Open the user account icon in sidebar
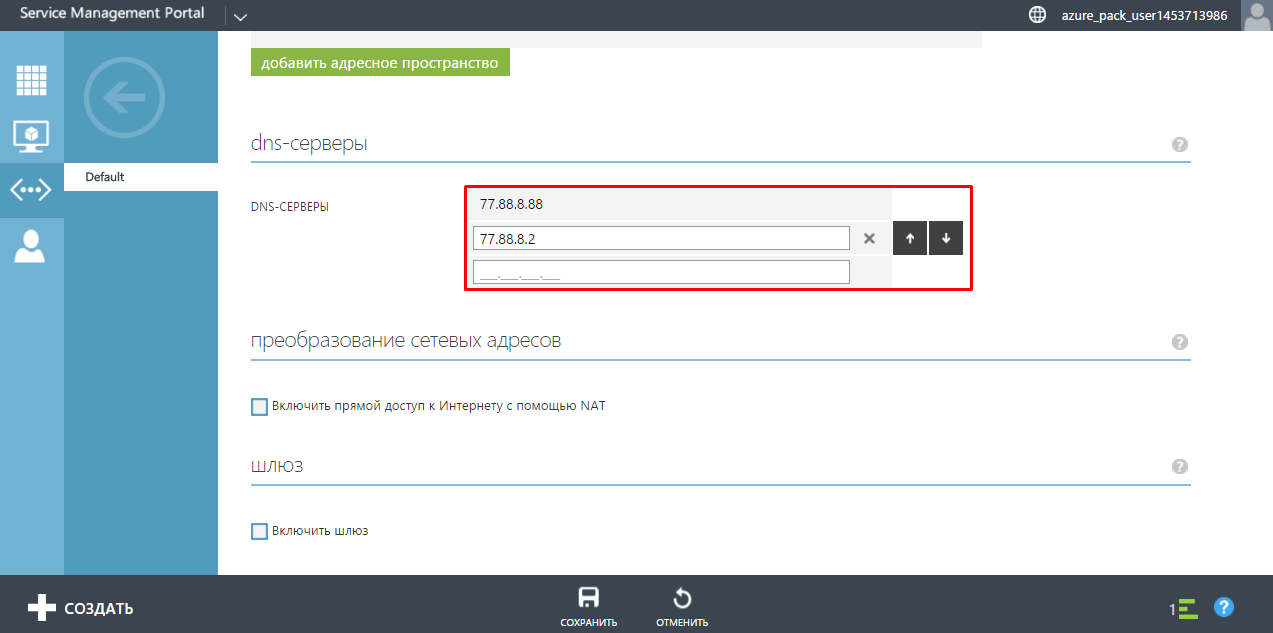 point(31,246)
